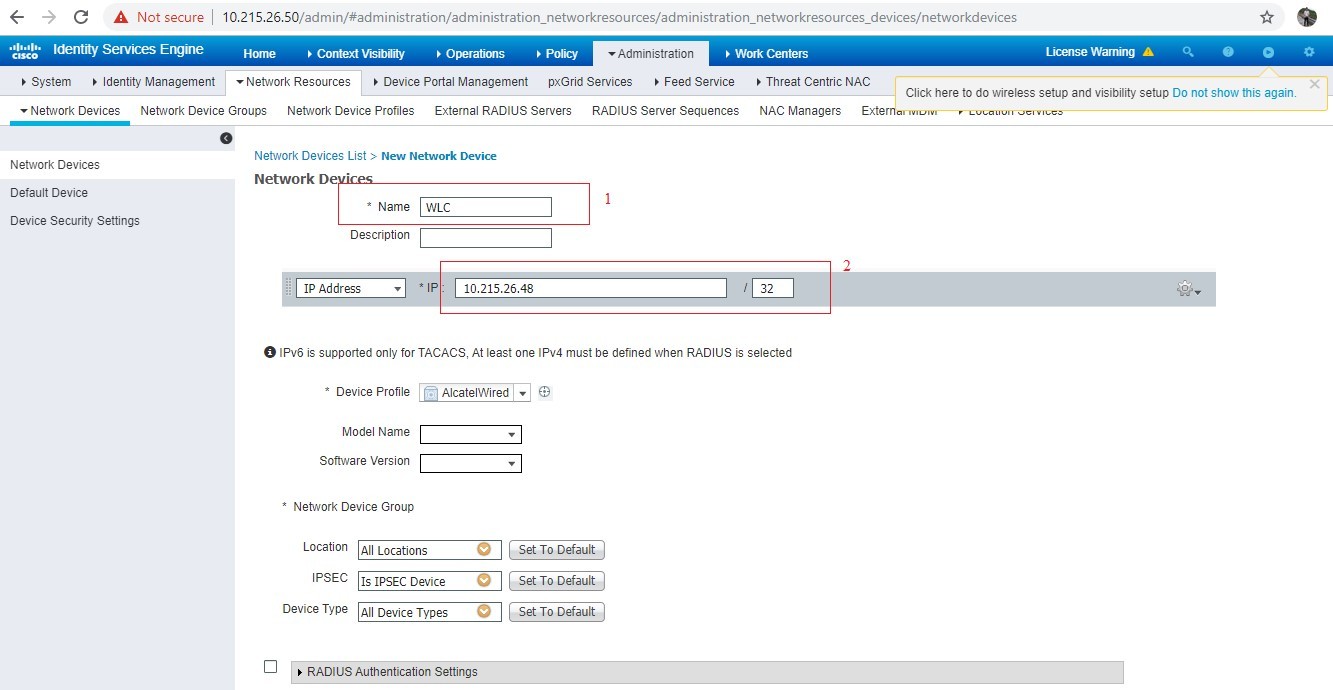Click Set To Default for IPSEC
Image resolution: width=1333 pixels, height=690 pixels.
[557, 581]
